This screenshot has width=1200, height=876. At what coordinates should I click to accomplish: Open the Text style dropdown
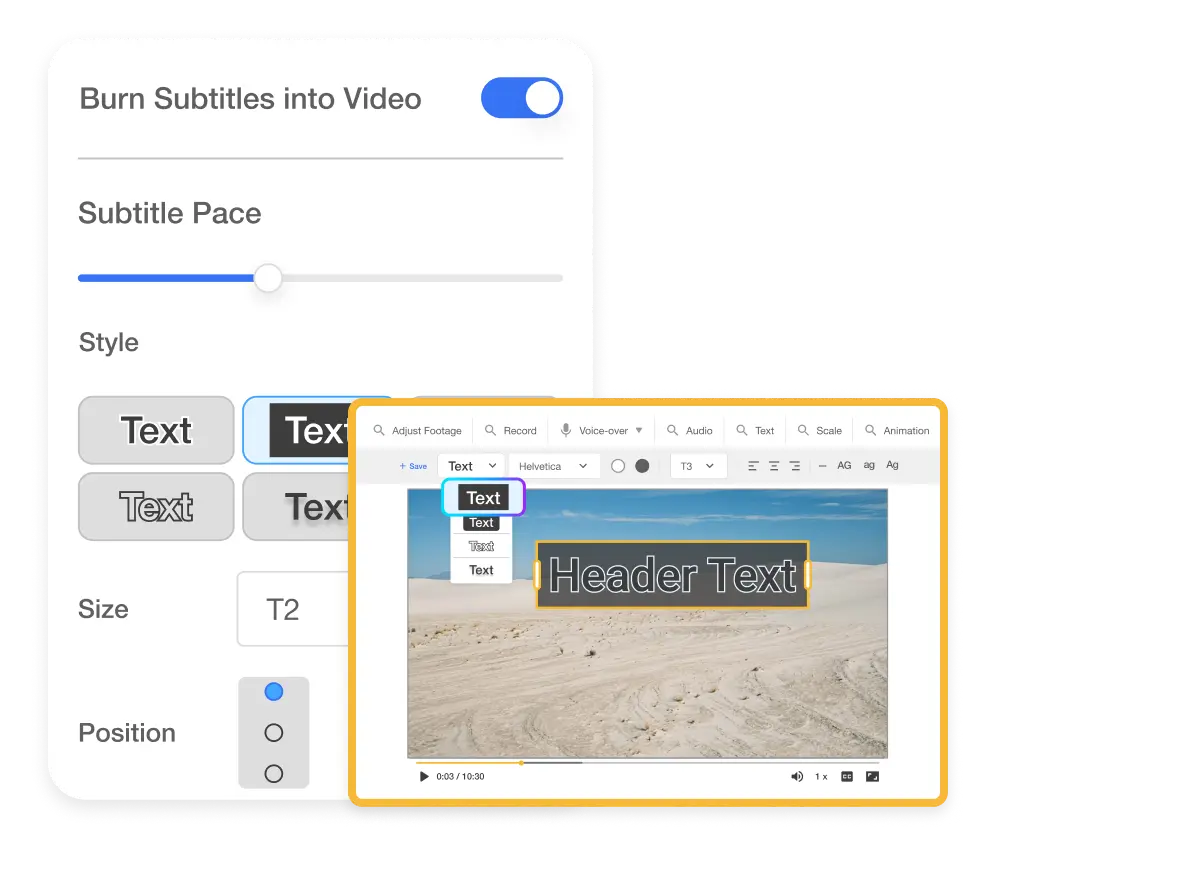[x=470, y=466]
